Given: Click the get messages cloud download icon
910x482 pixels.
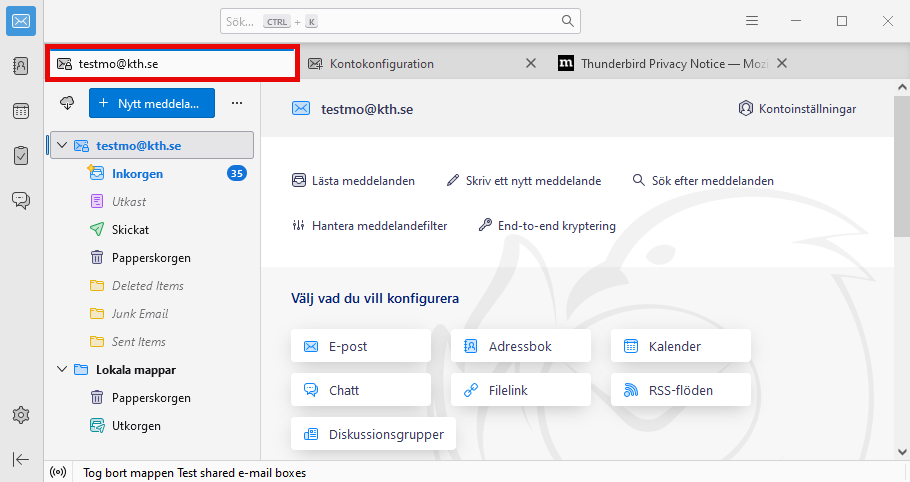Looking at the screenshot, I should pos(68,102).
